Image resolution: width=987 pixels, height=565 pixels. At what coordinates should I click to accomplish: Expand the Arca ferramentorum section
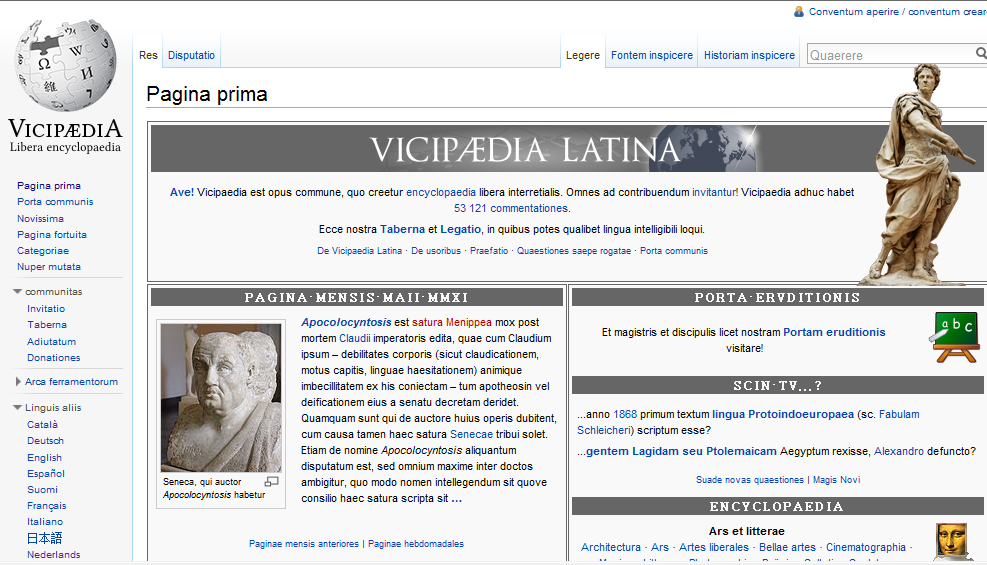(x=18, y=382)
